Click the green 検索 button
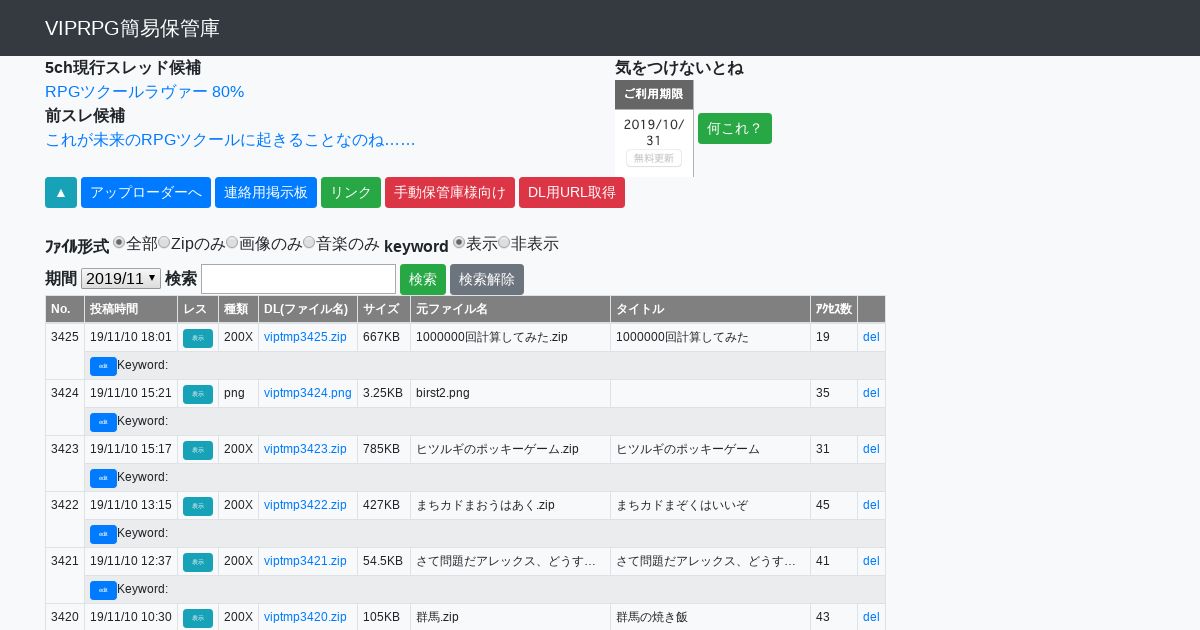Viewport: 1200px width, 630px height. click(x=423, y=279)
